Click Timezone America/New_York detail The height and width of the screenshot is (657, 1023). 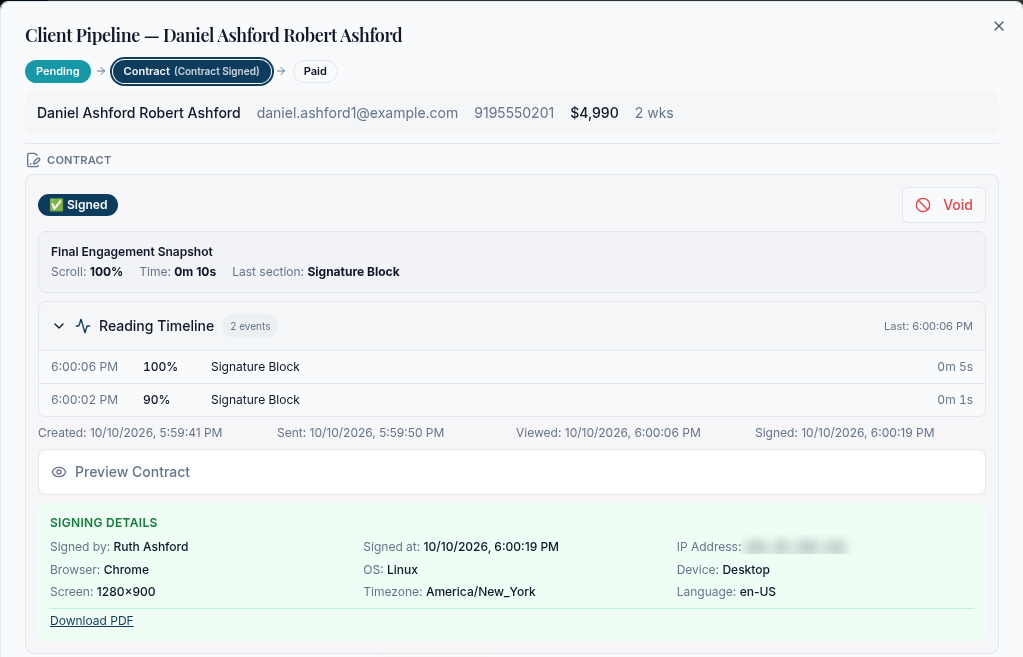coord(450,592)
